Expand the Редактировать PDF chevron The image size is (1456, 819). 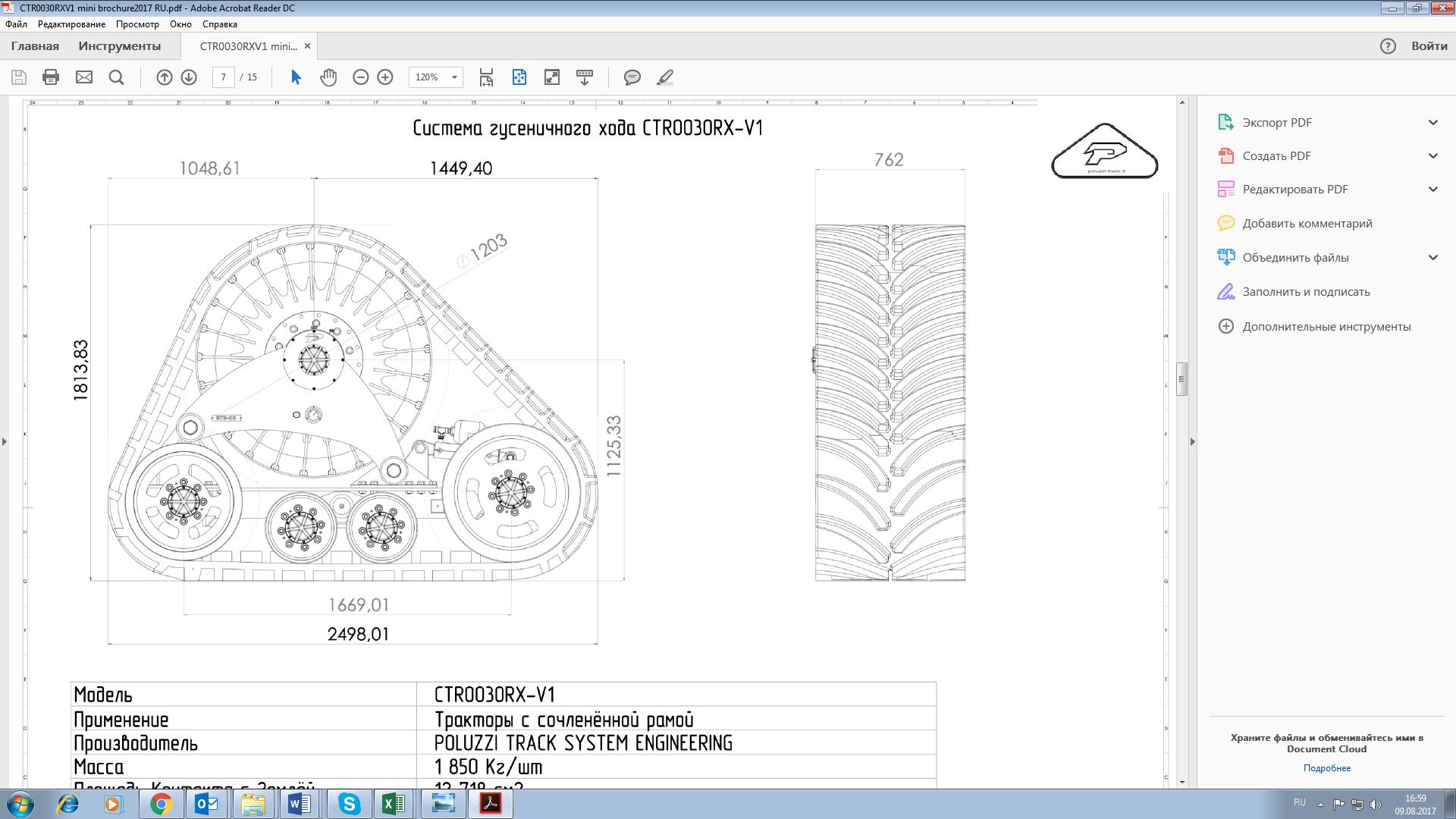point(1433,190)
